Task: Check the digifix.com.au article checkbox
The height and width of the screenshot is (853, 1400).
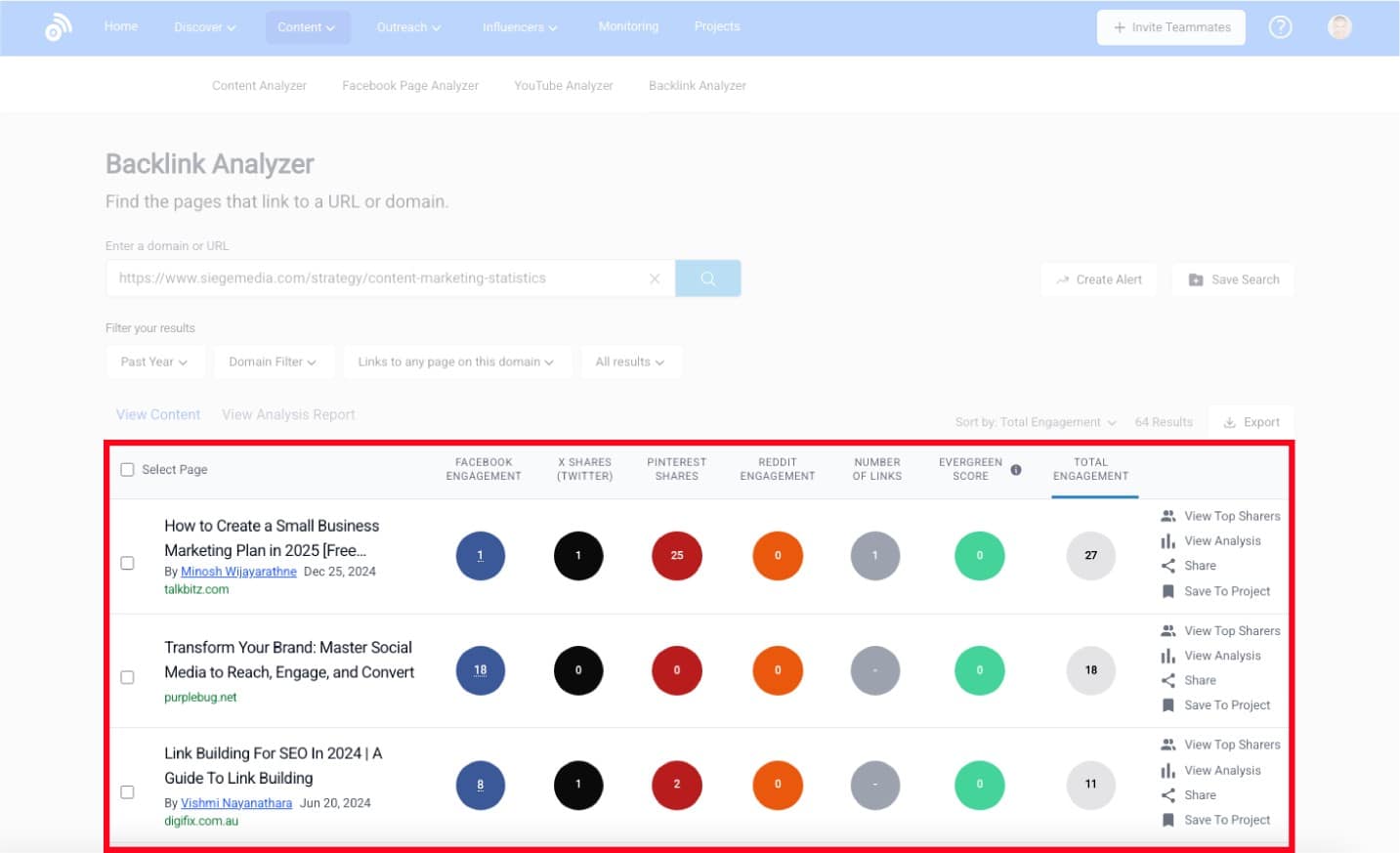Action: 127,792
